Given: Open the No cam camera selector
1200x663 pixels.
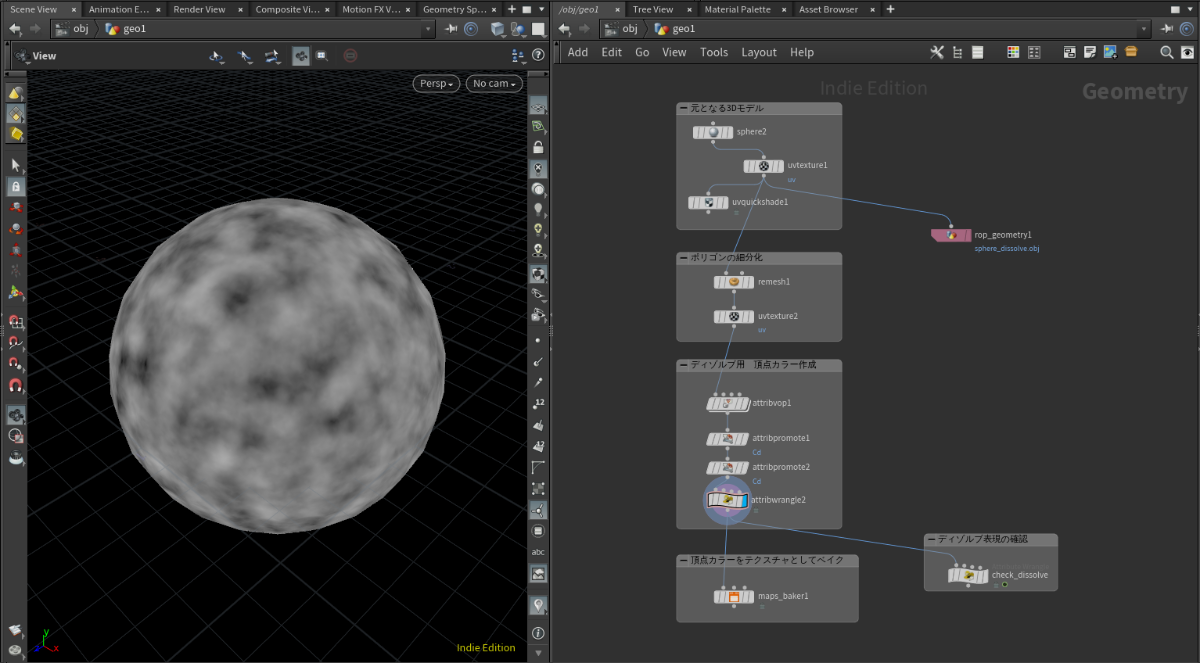Looking at the screenshot, I should tap(493, 84).
